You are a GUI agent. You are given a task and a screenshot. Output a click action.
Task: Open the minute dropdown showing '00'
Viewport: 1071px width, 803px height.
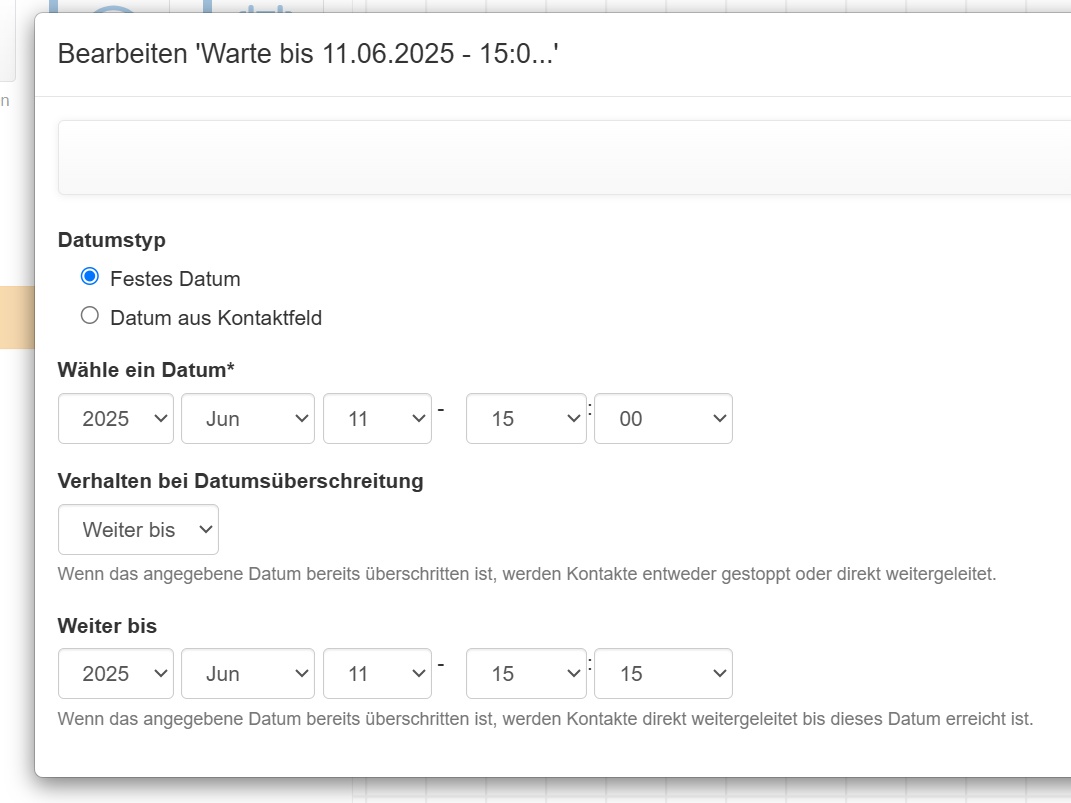[663, 418]
